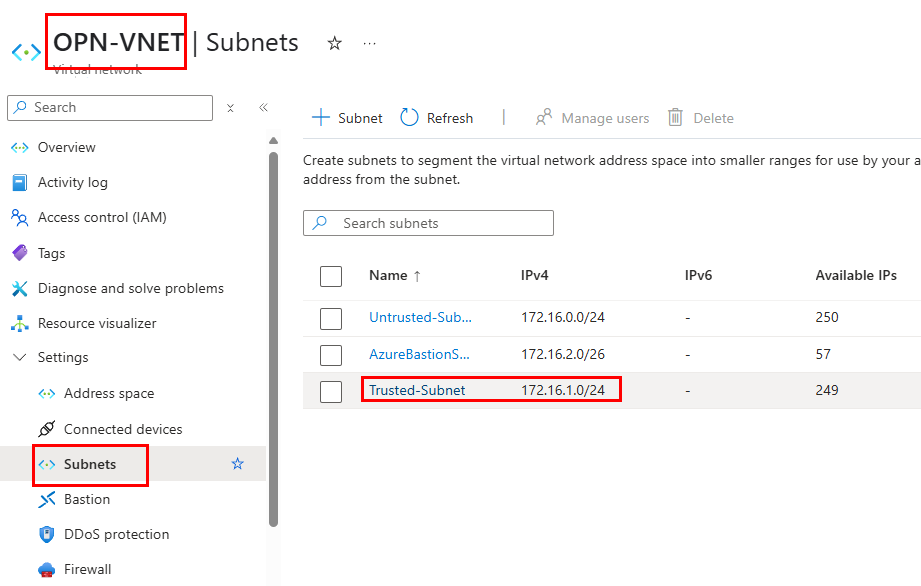Open Address space under Settings
Screen dimensions: 921x586
(x=109, y=393)
